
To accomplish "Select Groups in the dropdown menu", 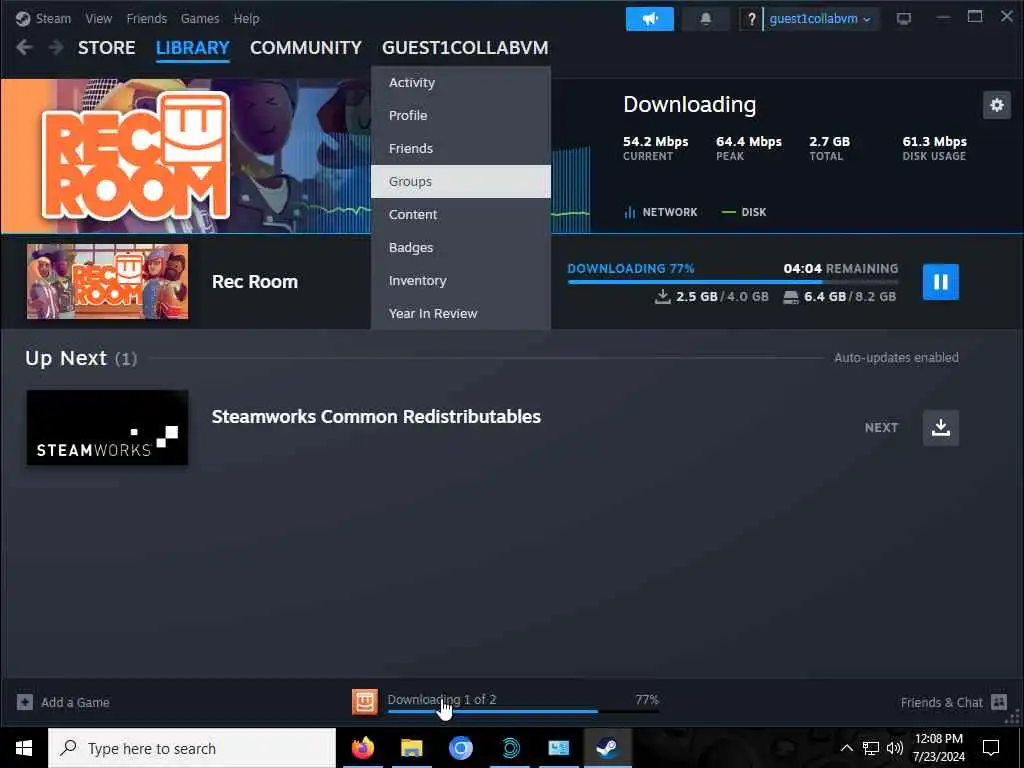I will 461,182.
